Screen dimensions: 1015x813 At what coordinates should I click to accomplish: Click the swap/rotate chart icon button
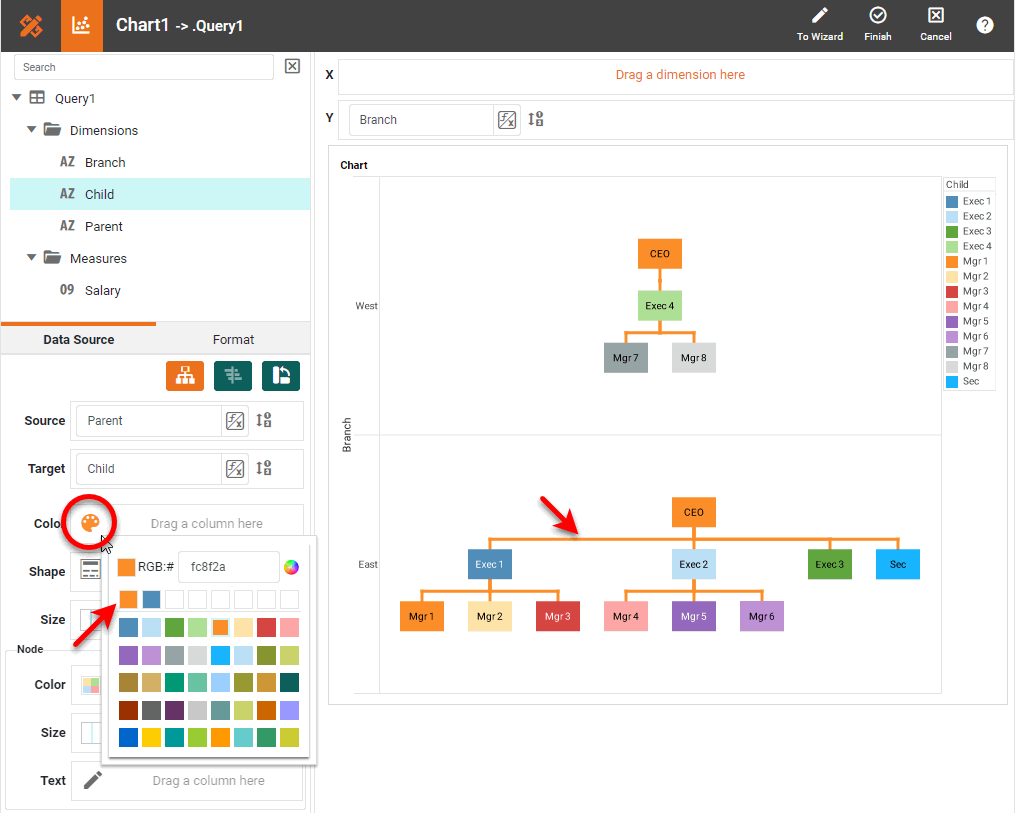point(281,375)
